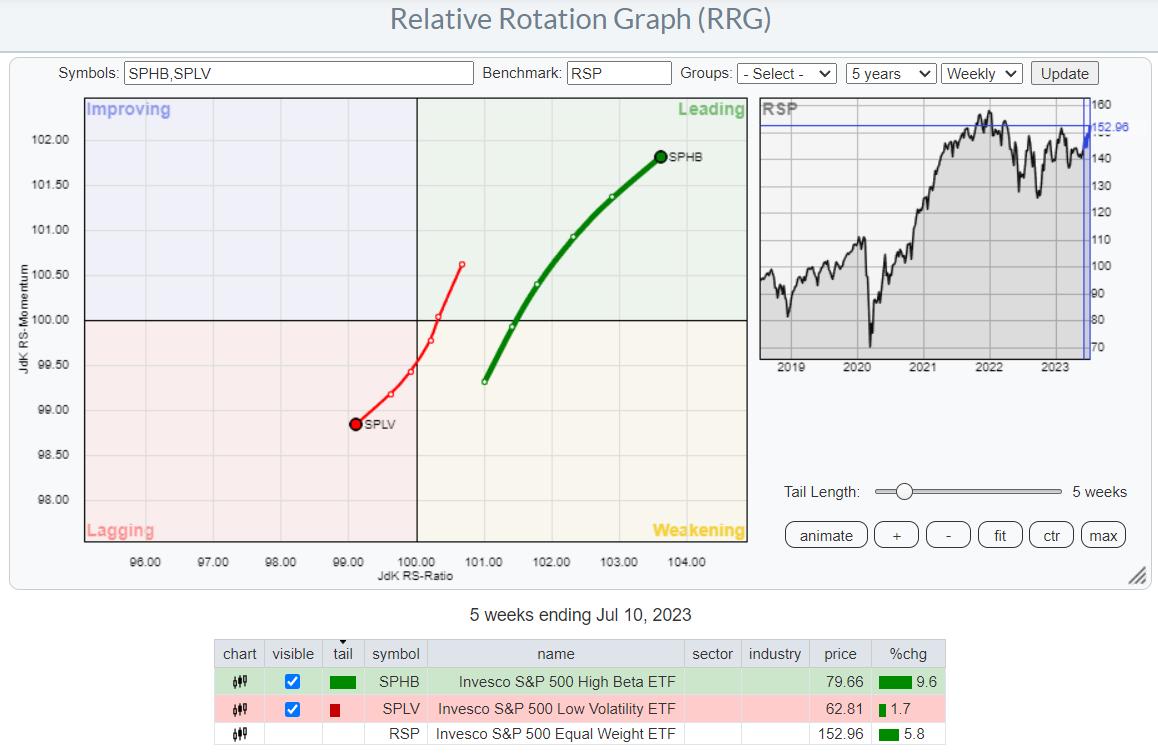
Task: Open the SPHB row chart icon
Action: tap(240, 682)
